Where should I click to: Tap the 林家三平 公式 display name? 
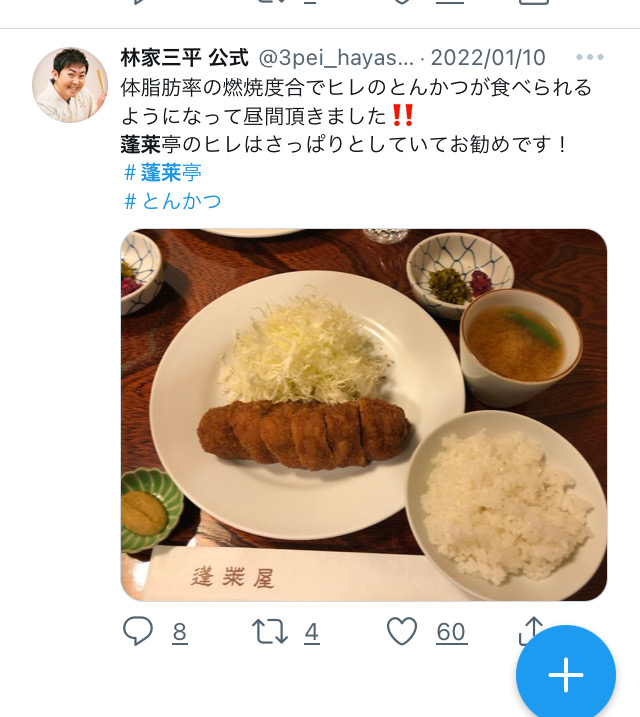(x=185, y=58)
